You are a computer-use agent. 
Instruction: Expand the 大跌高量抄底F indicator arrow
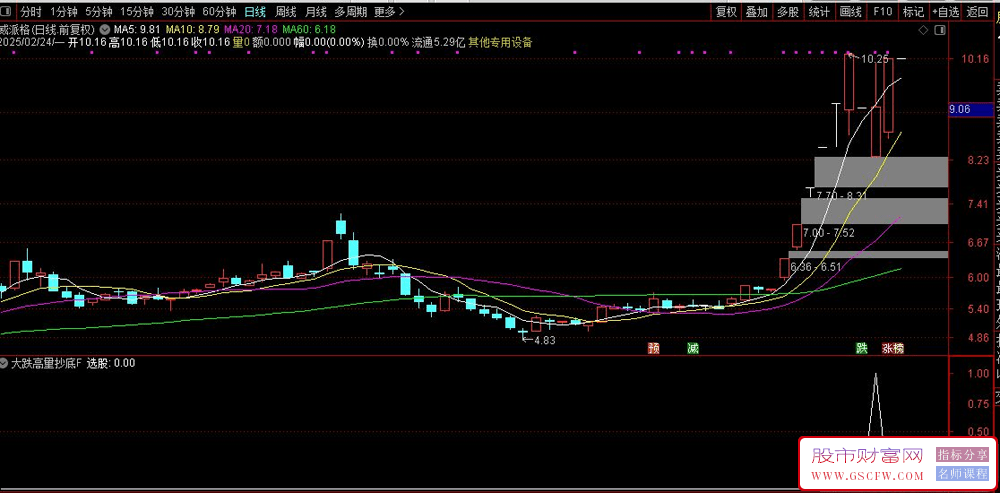(5, 363)
